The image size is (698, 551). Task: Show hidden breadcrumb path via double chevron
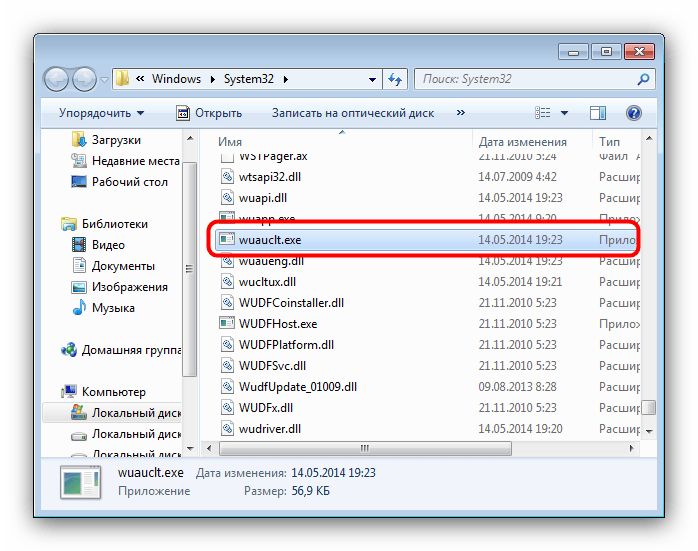click(140, 79)
